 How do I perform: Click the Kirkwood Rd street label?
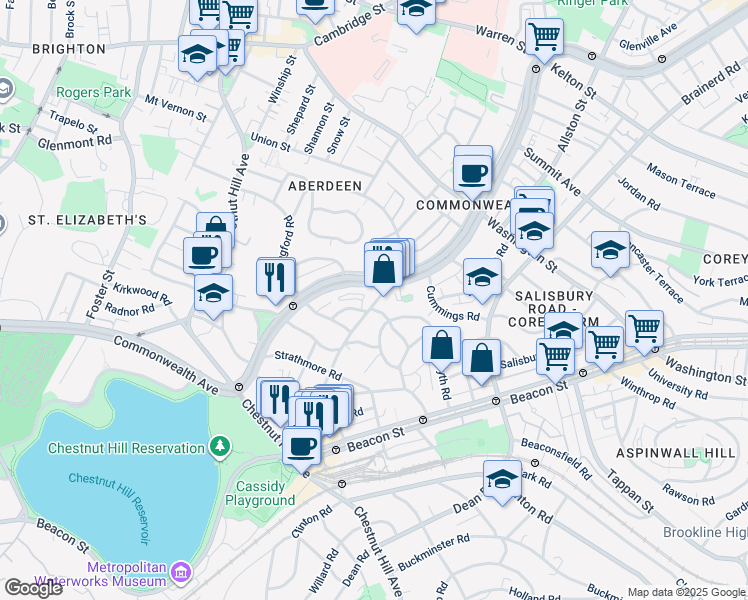[142, 294]
